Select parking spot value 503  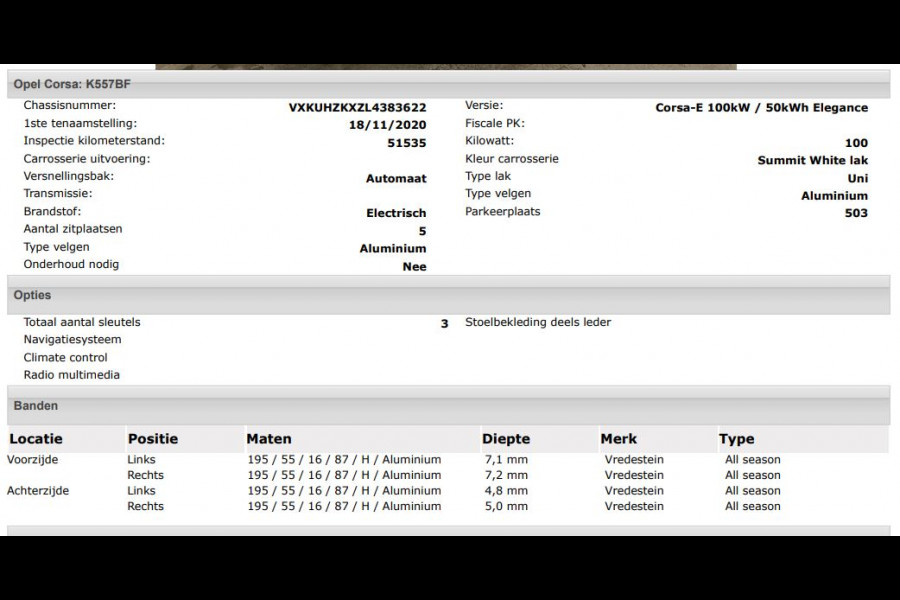(x=856, y=213)
